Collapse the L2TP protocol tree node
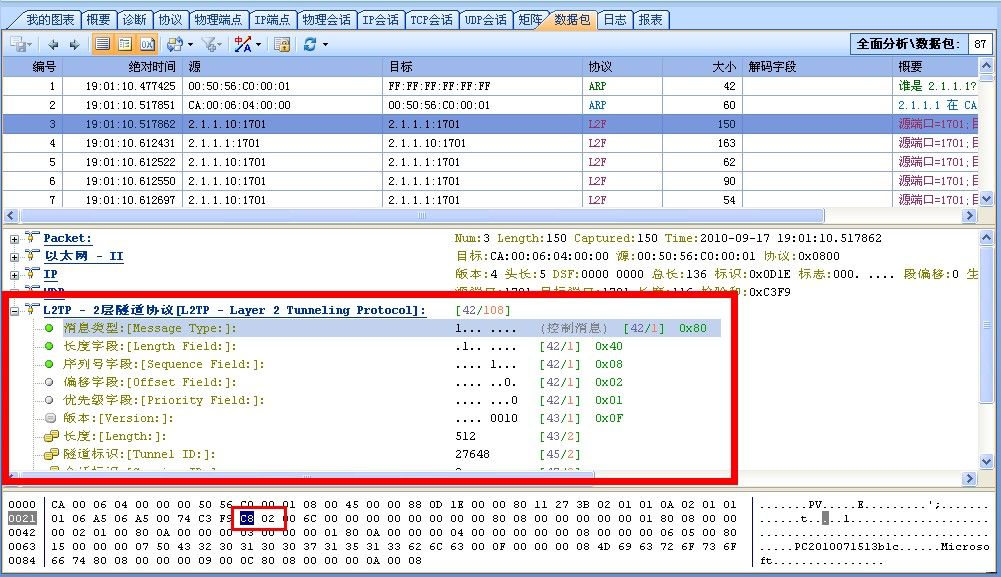This screenshot has height=577, width=1001. point(15,311)
